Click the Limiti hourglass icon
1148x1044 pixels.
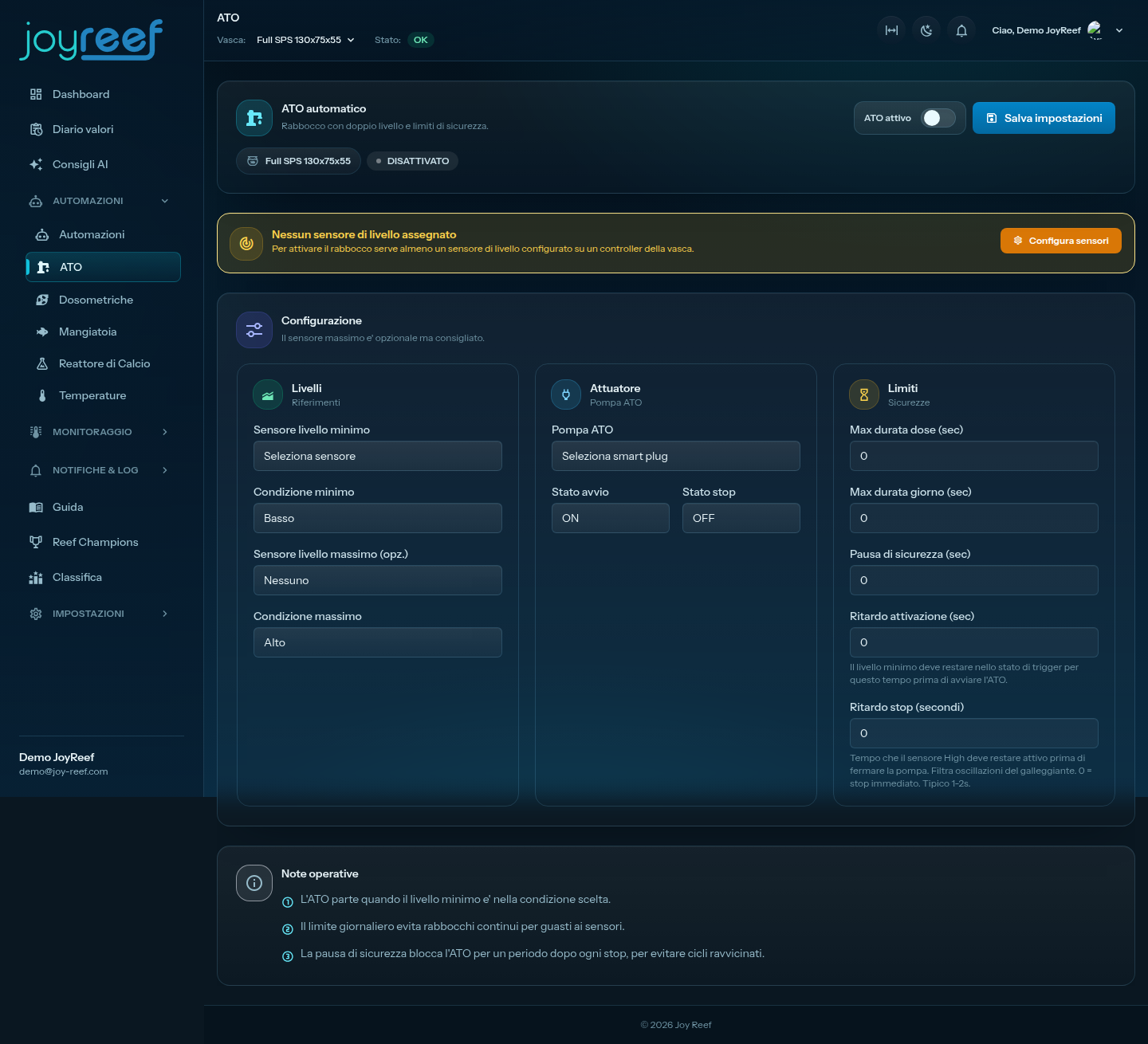864,394
